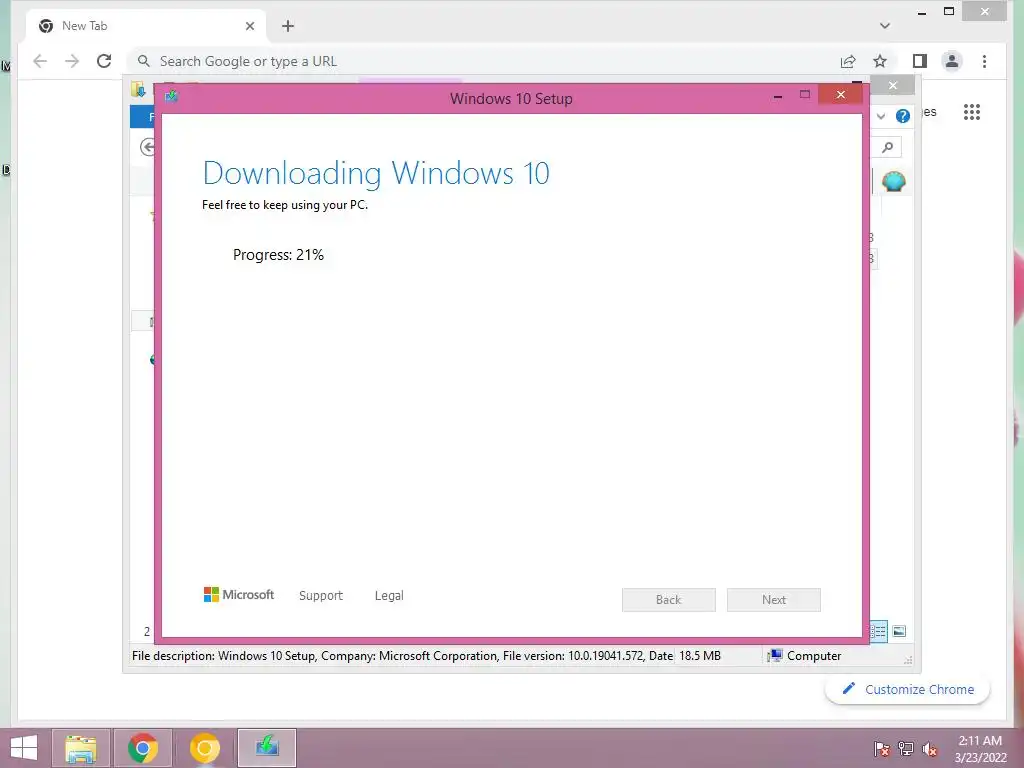Minimize the Windows 10 Setup window
Screen dimensions: 1024x768
(x=778, y=95)
